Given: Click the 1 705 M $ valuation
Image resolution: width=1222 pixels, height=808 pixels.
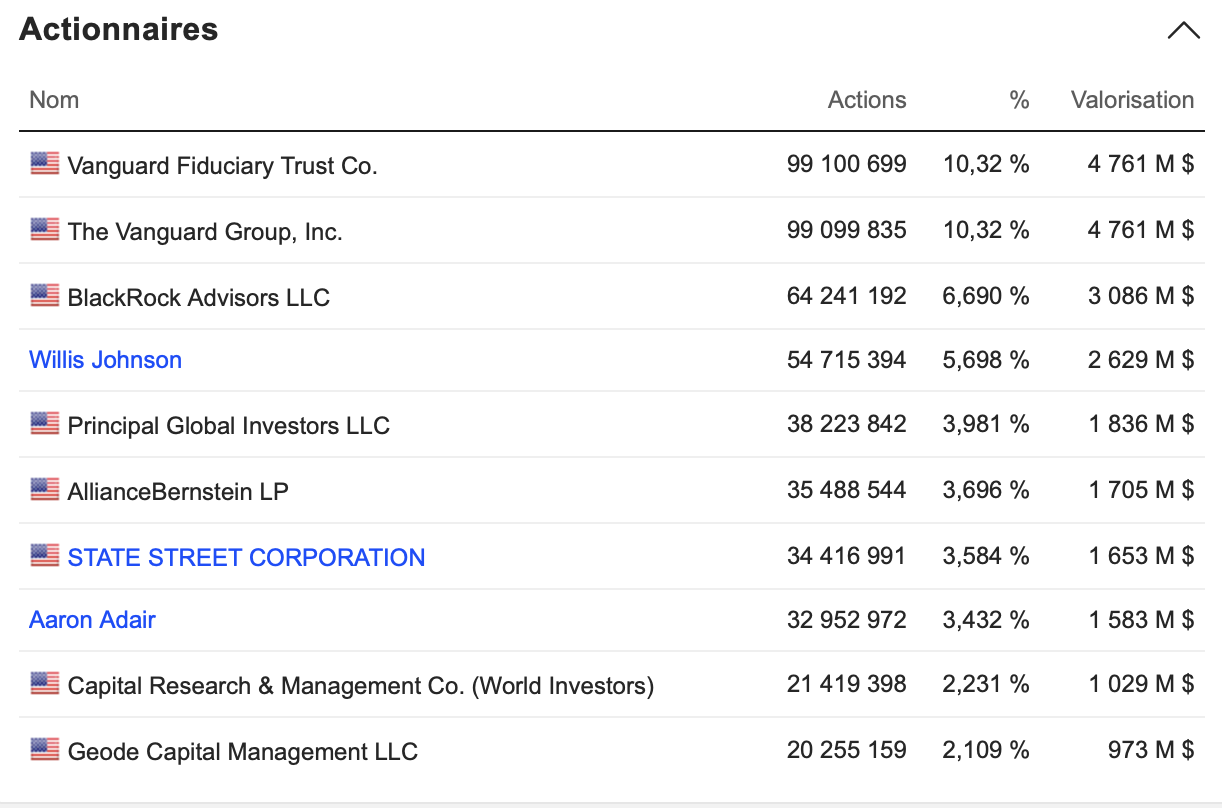Looking at the screenshot, I should 1141,490.
